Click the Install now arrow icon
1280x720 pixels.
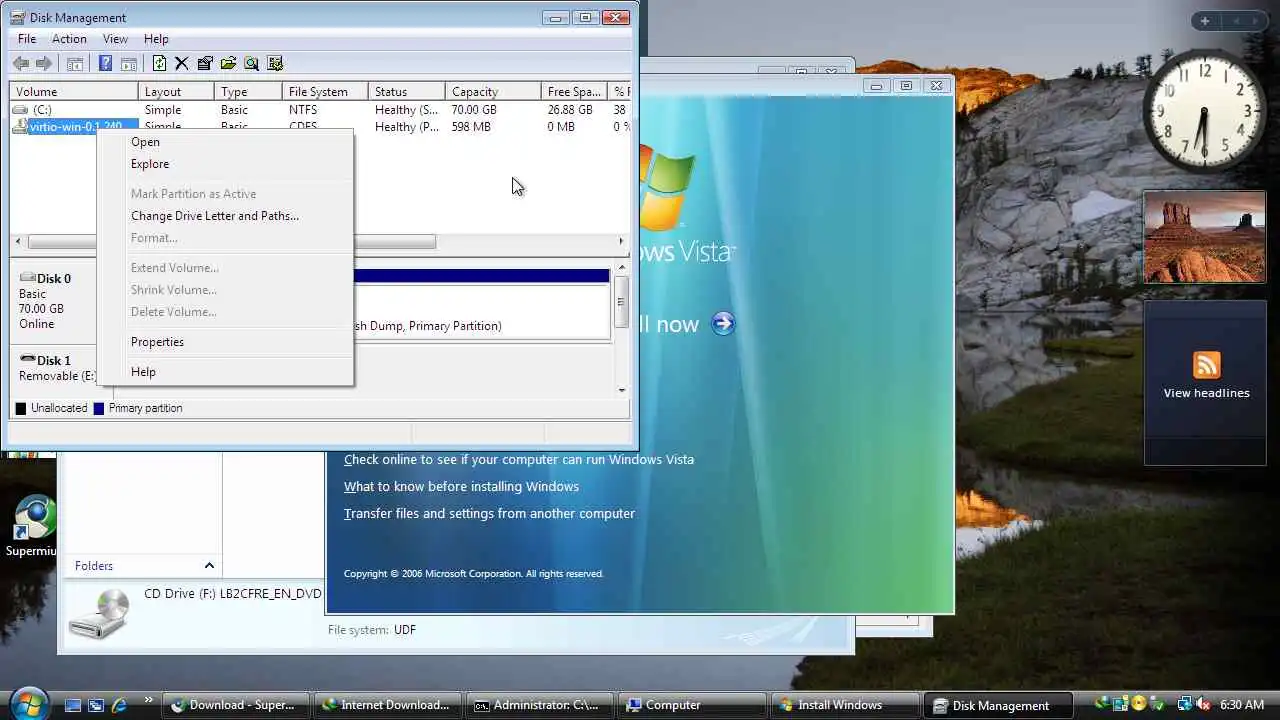pos(723,323)
